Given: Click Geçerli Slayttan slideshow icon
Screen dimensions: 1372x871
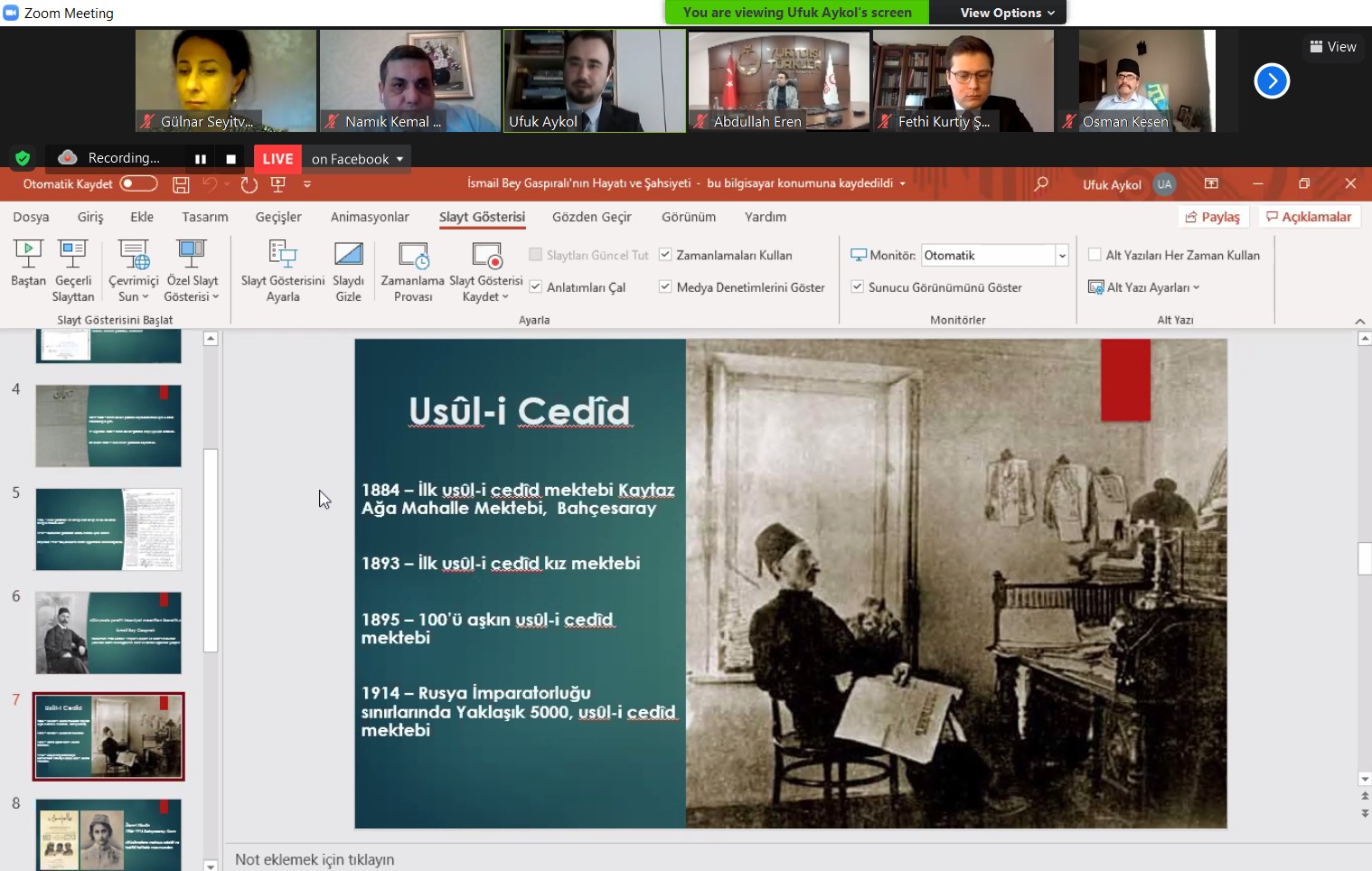Looking at the screenshot, I should tap(72, 255).
